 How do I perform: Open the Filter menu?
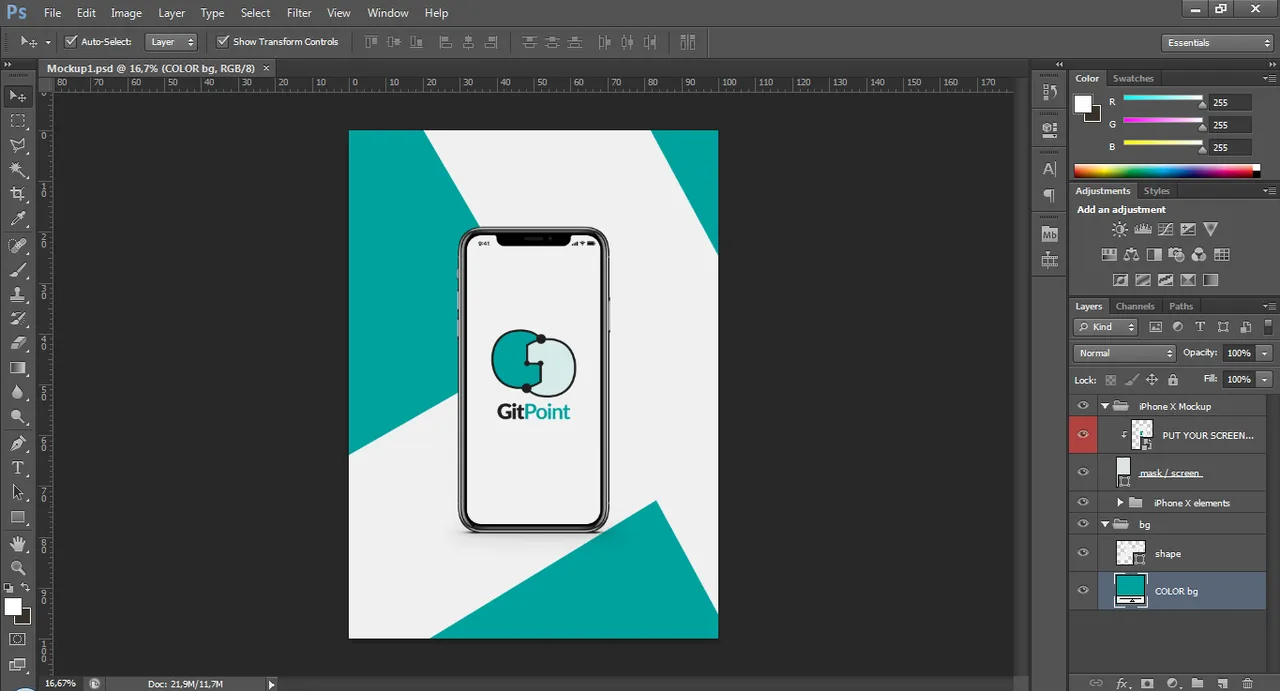(299, 13)
